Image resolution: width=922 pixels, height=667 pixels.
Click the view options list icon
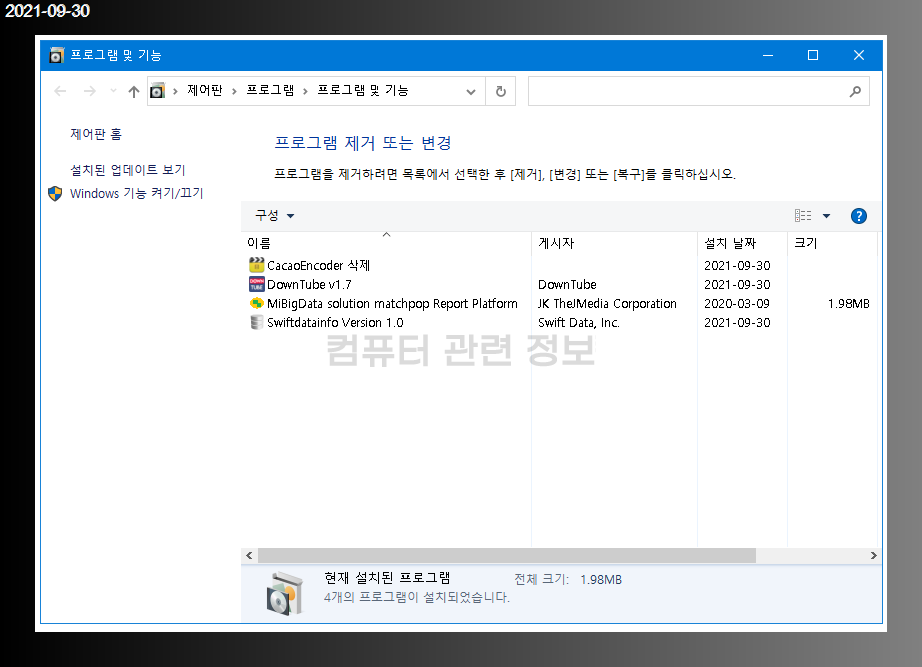point(803,216)
